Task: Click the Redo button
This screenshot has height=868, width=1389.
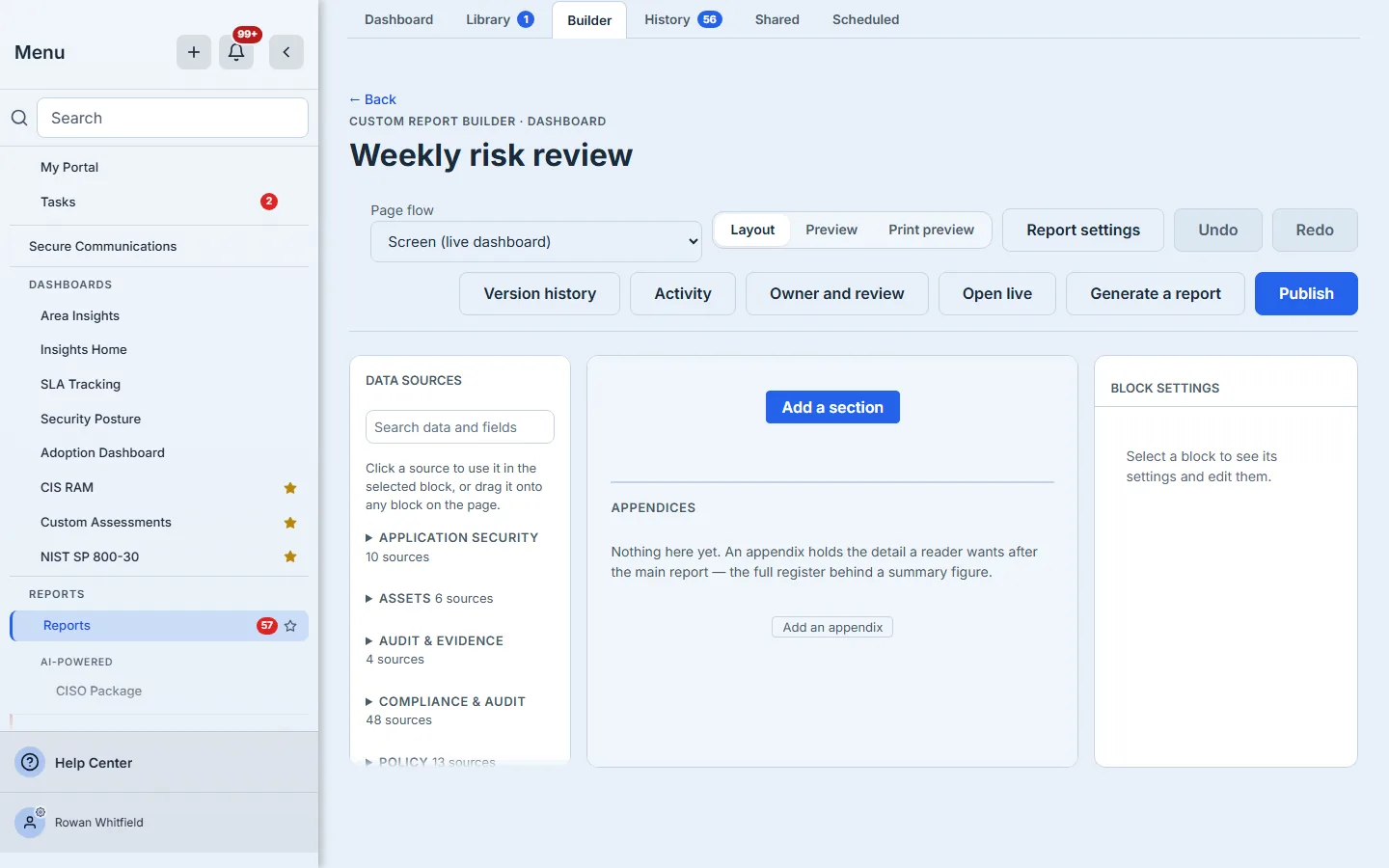Action: pos(1315,231)
